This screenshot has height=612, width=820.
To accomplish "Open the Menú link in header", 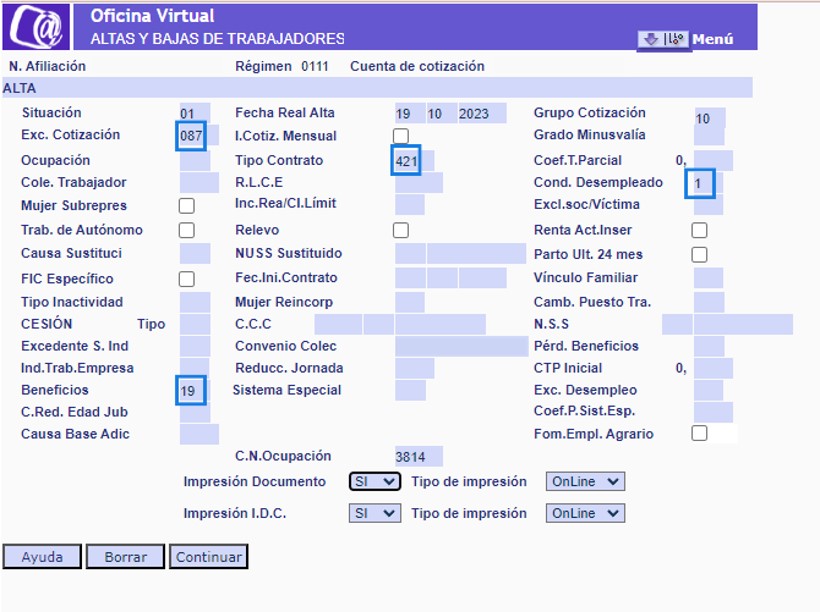I will coord(713,39).
